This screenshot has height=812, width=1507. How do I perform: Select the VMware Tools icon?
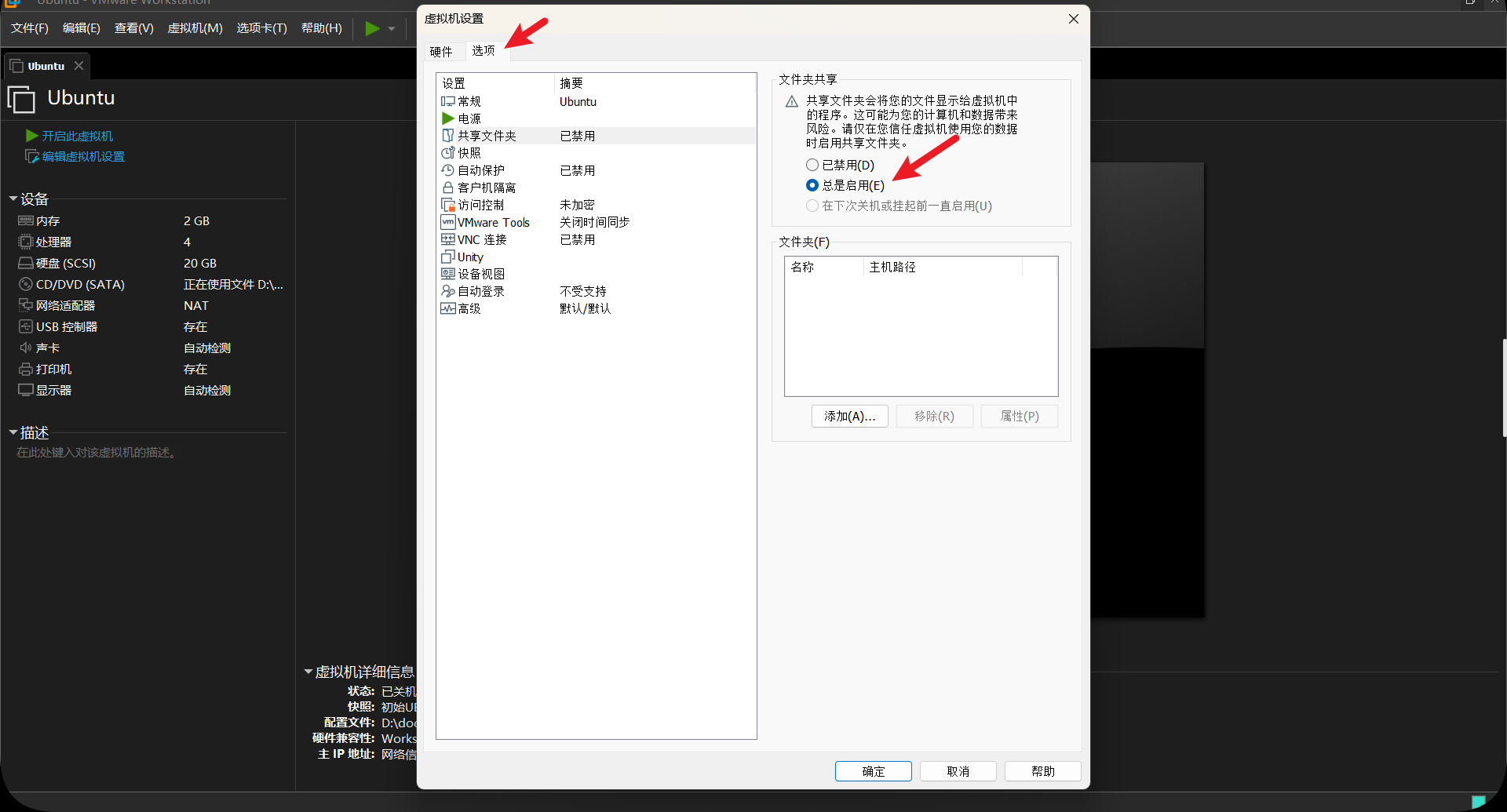448,222
